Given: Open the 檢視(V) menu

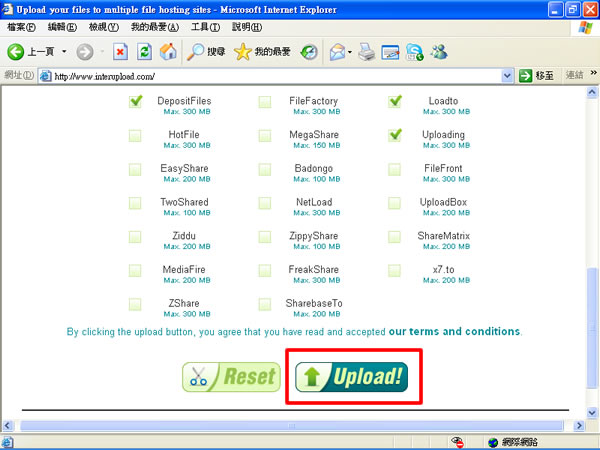Looking at the screenshot, I should point(104,27).
